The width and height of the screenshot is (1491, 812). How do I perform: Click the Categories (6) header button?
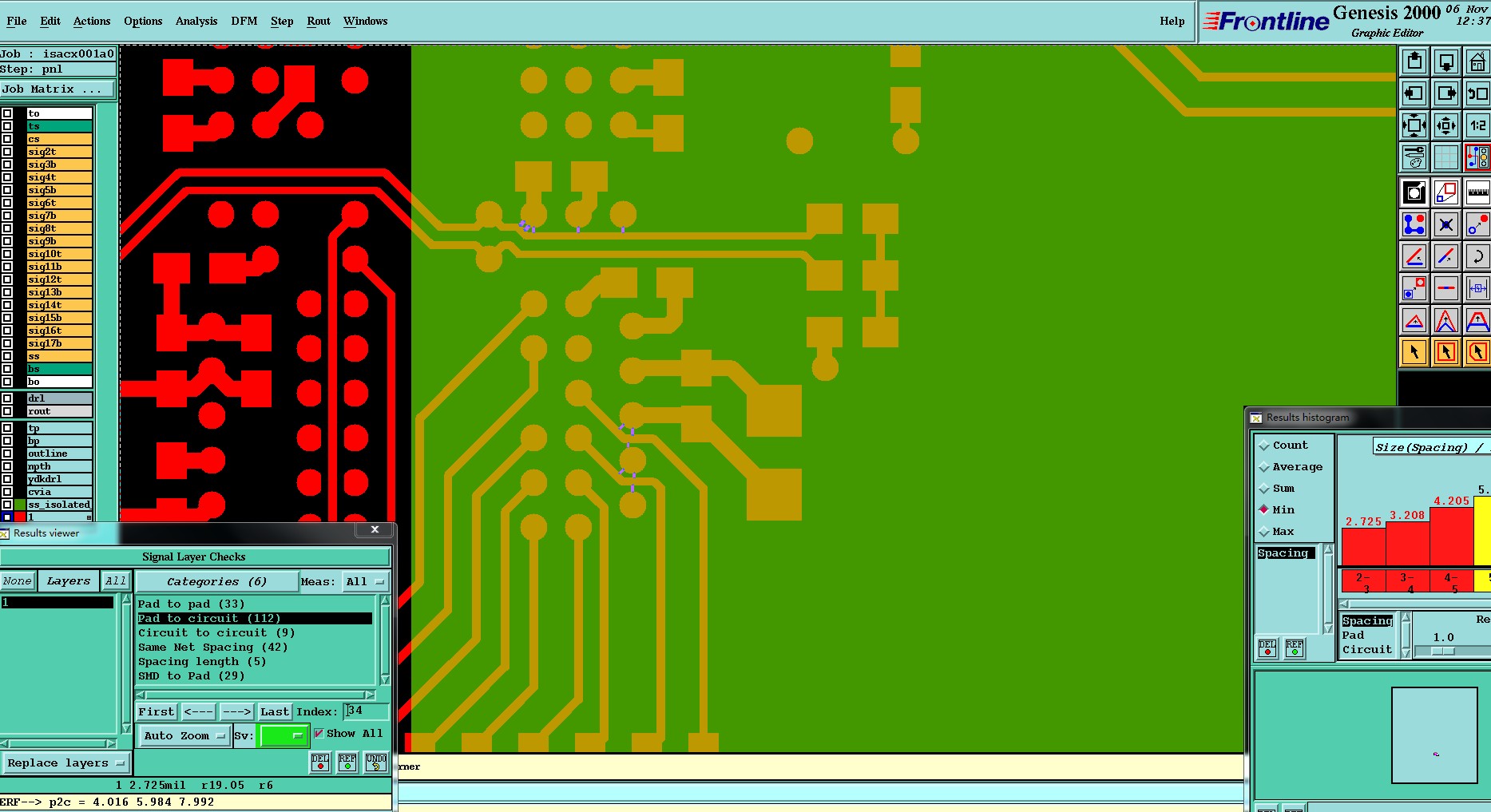[216, 581]
